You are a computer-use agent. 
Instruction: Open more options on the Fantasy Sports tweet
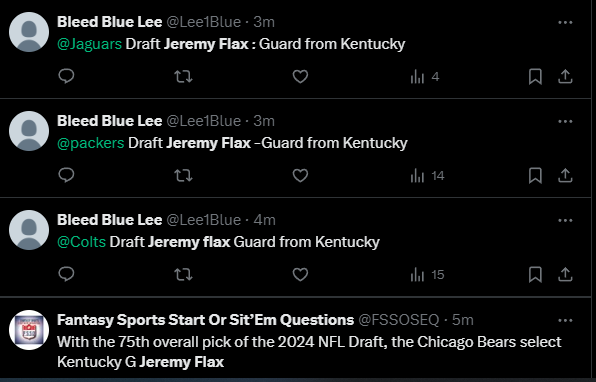pyautogui.click(x=565, y=320)
